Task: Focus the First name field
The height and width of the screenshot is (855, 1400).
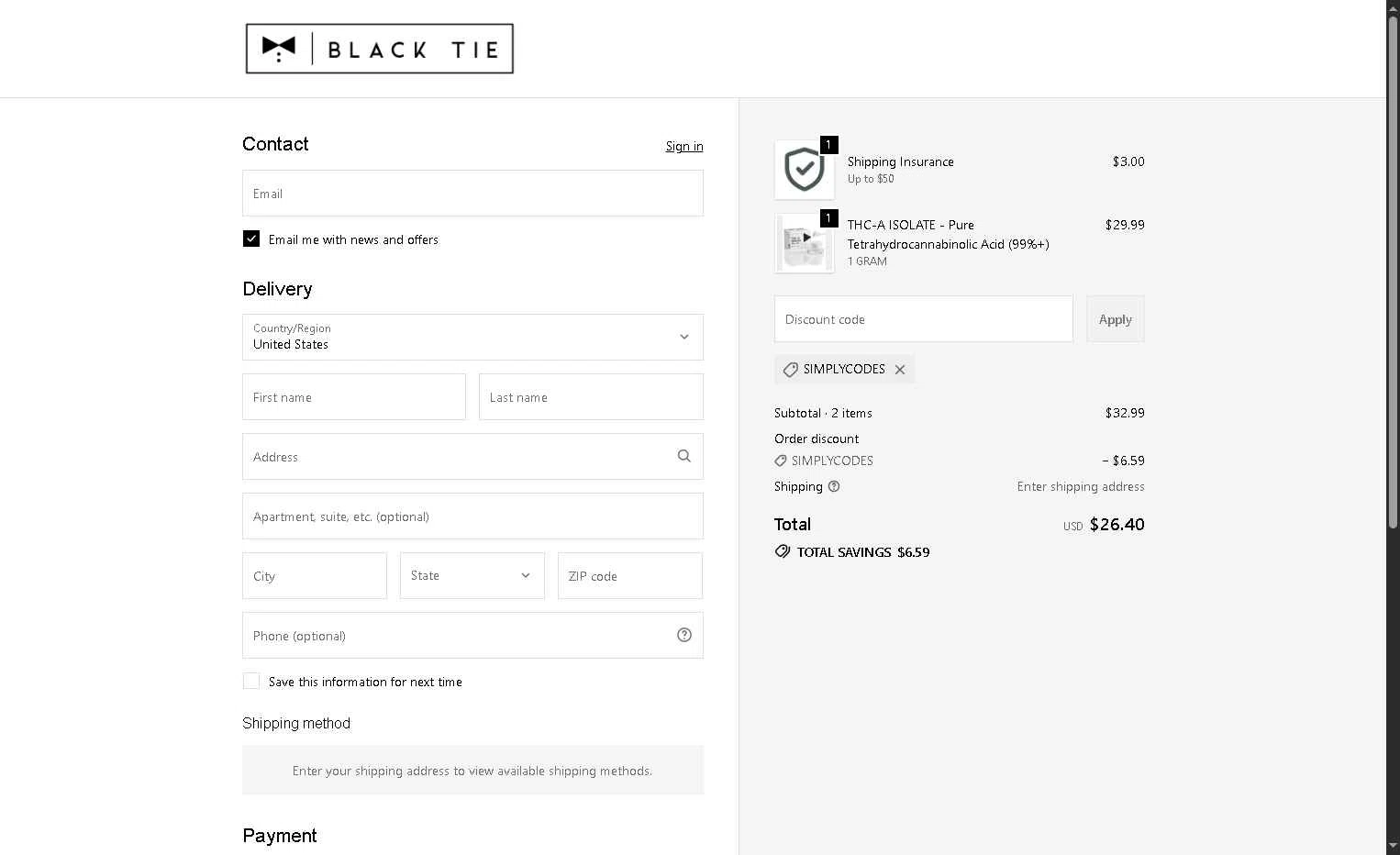Action: click(x=354, y=397)
